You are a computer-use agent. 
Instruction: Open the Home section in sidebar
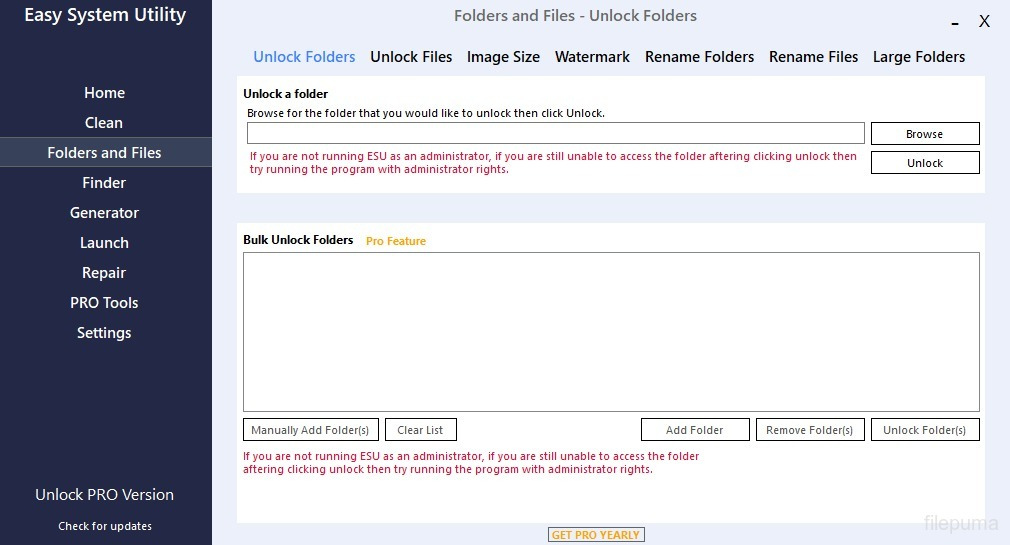point(104,93)
